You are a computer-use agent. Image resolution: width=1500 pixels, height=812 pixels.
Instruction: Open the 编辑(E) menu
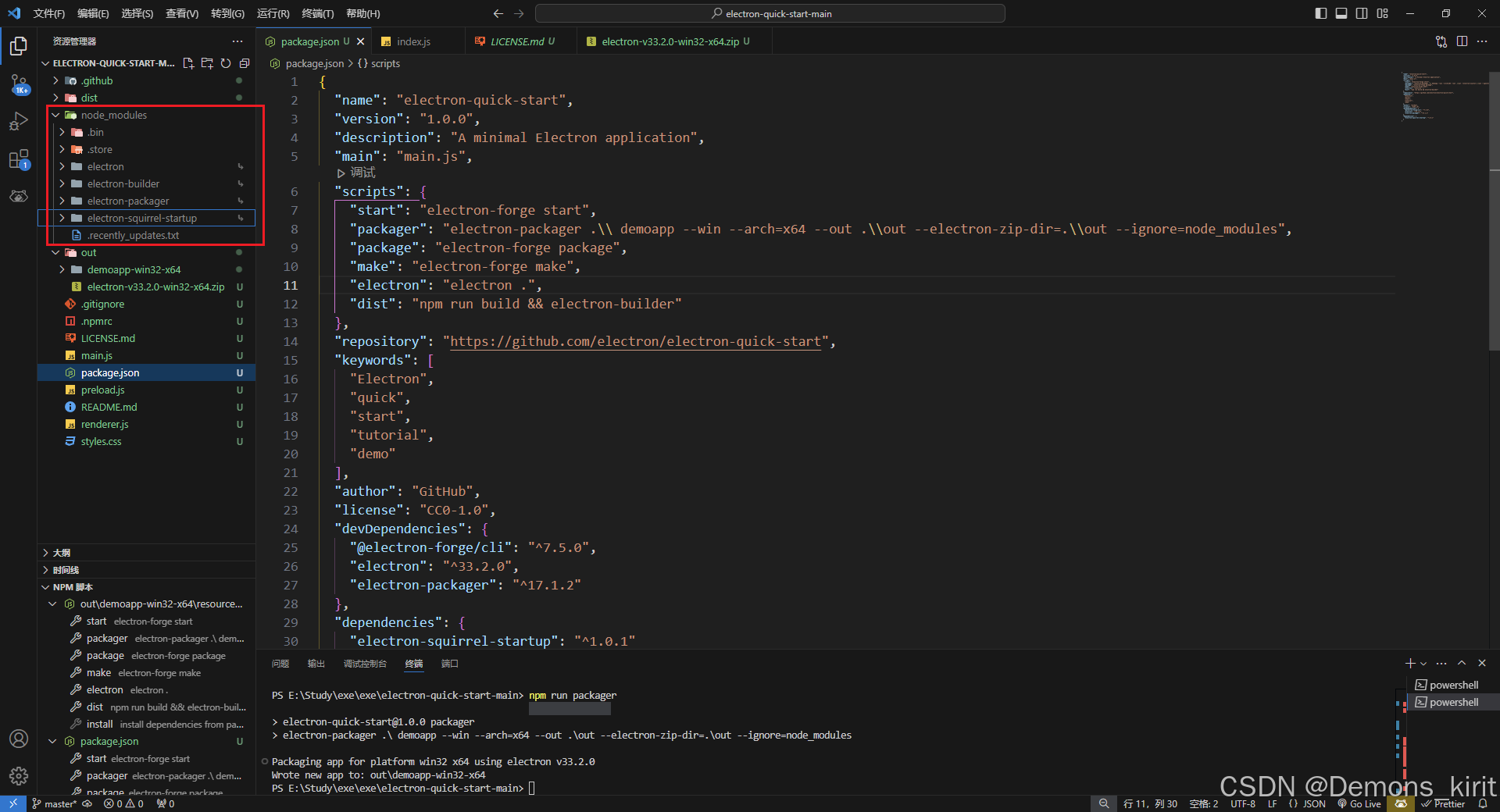(93, 13)
